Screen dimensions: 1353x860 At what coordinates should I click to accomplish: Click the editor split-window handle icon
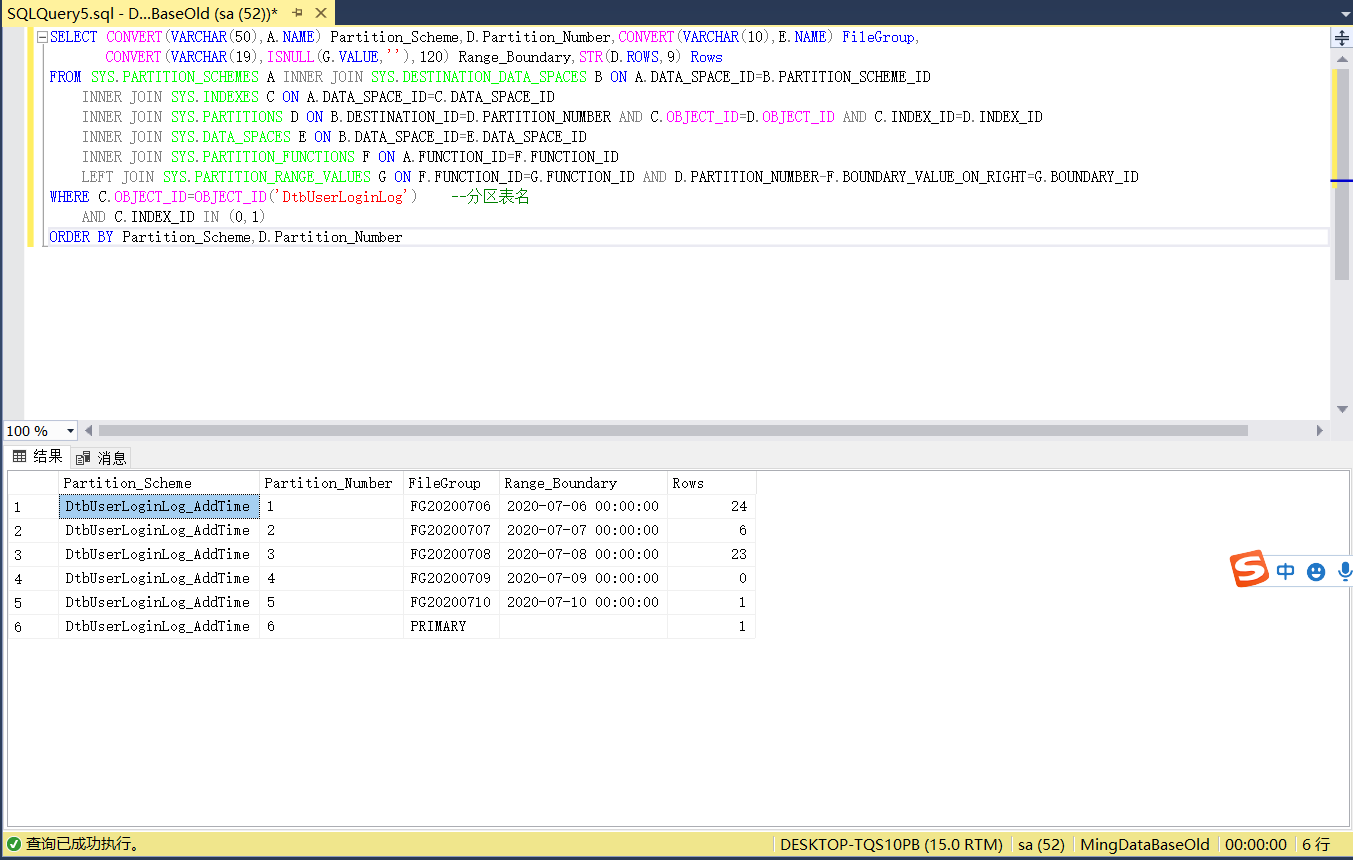[x=1342, y=38]
